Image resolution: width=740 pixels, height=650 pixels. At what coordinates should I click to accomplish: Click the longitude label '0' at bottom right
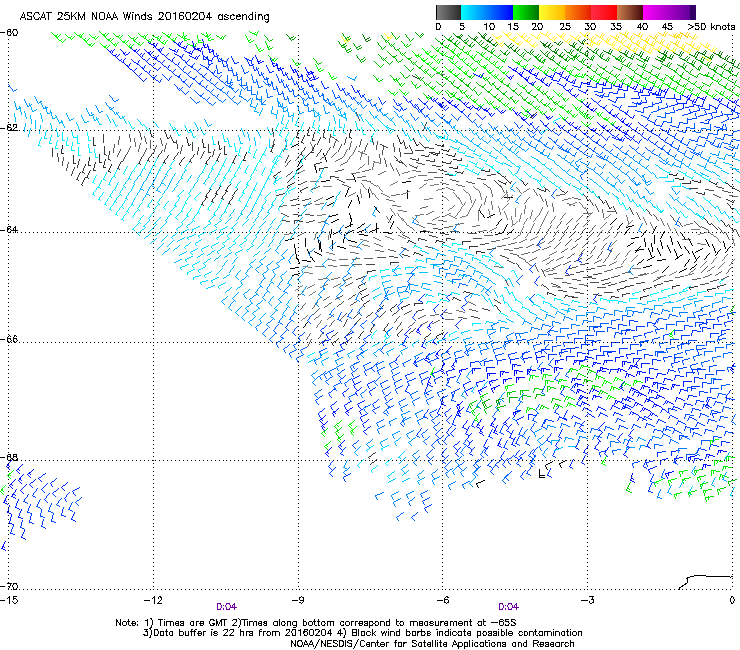(732, 600)
